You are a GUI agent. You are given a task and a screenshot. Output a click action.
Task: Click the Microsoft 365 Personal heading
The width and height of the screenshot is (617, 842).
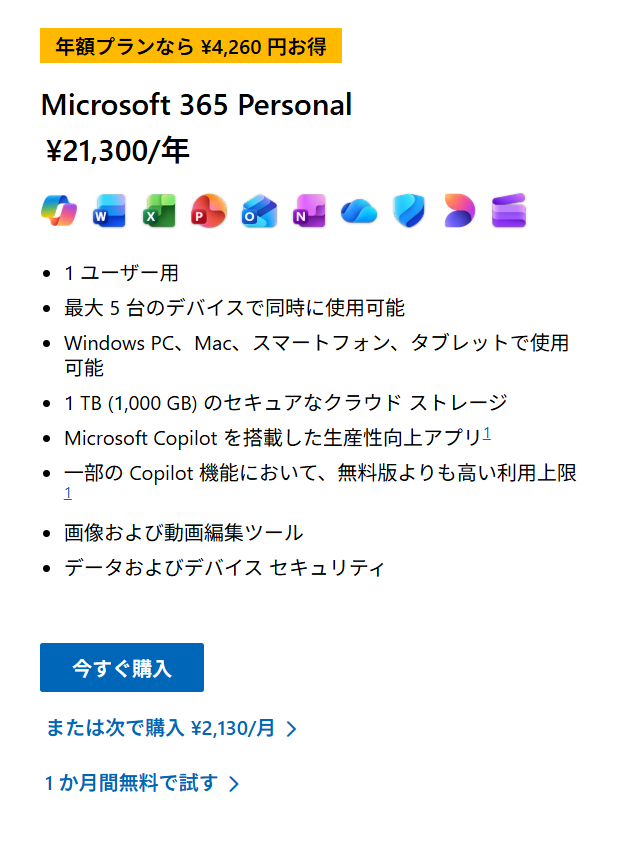pos(196,105)
